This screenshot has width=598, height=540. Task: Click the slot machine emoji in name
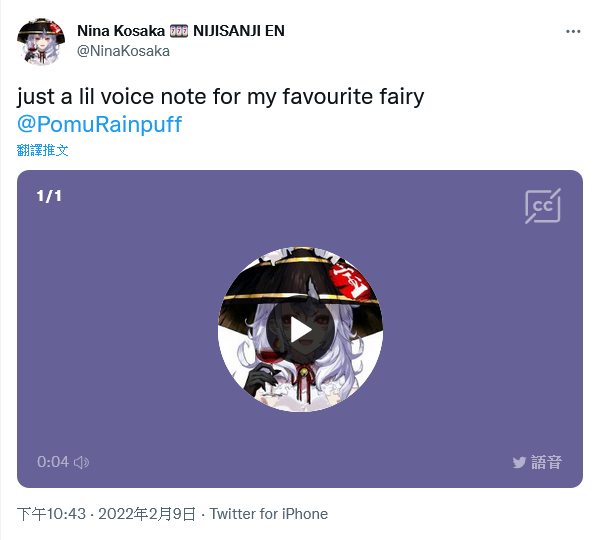179,31
